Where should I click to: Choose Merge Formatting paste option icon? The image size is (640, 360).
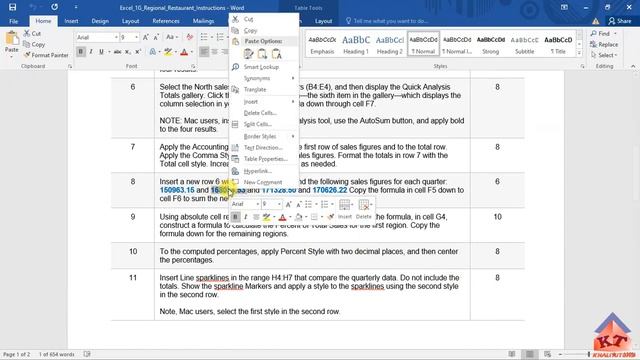(x=262, y=54)
